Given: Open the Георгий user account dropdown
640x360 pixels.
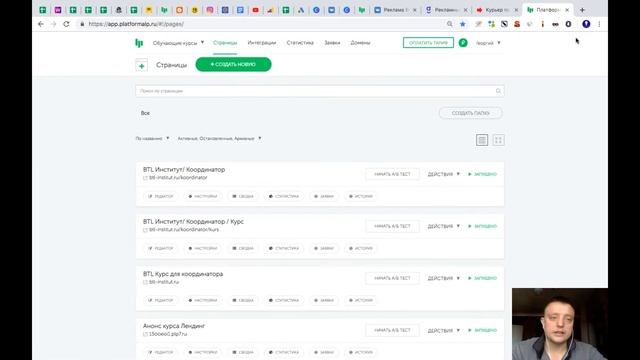Looking at the screenshot, I should coord(488,43).
